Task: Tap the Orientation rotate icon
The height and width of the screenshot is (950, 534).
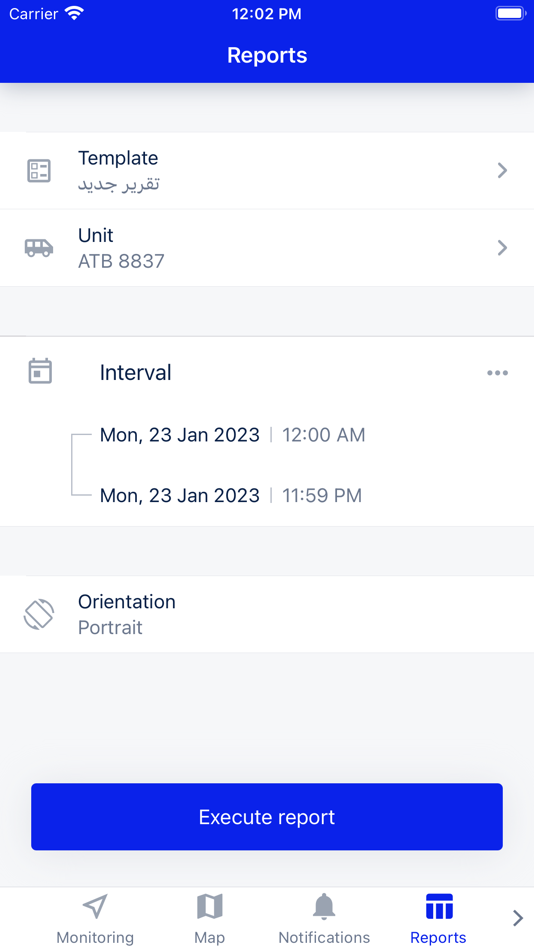Action: tap(39, 614)
